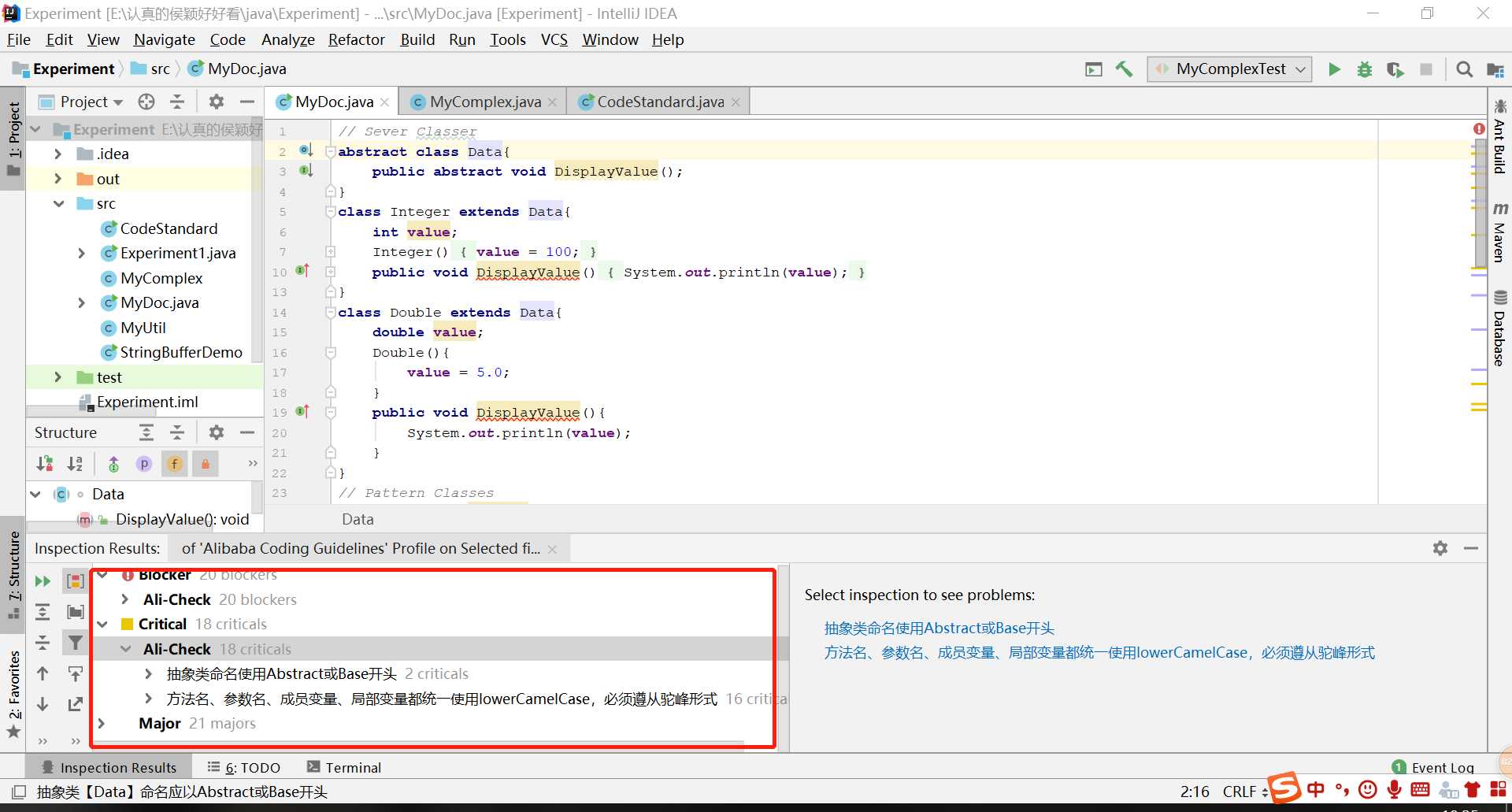Click the locate target icon in Project panel

click(146, 102)
